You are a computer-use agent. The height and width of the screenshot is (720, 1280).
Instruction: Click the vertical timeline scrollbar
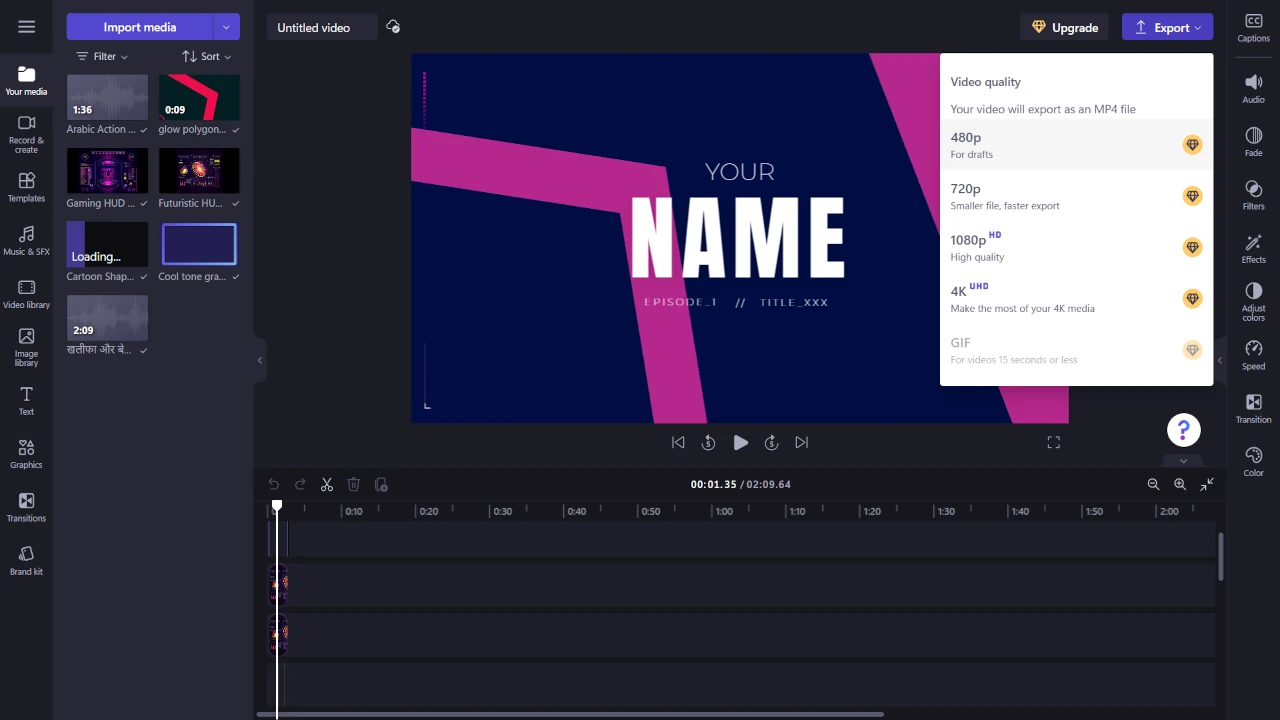(1220, 557)
